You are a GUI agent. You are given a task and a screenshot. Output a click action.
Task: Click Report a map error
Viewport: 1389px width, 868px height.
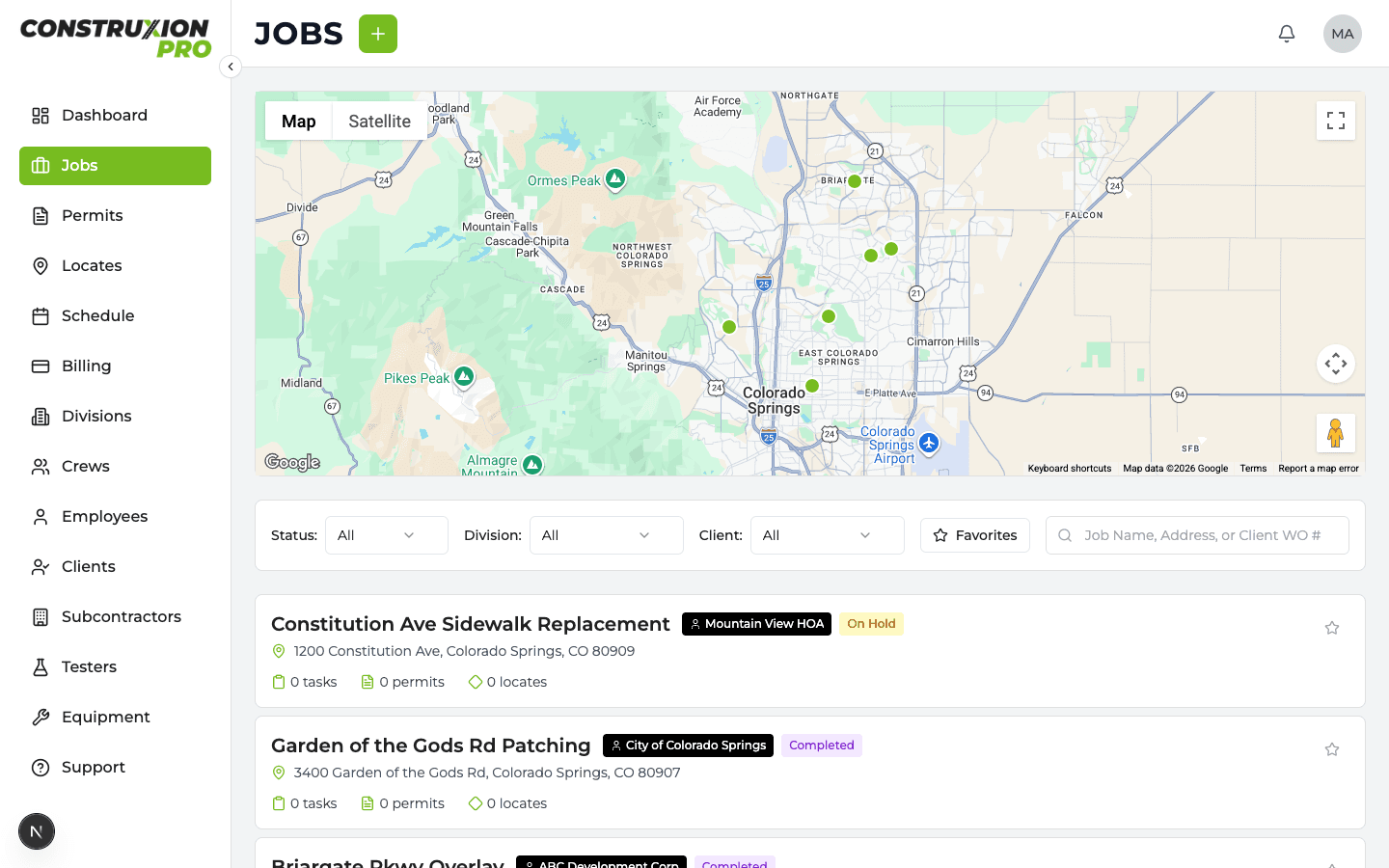point(1319,469)
